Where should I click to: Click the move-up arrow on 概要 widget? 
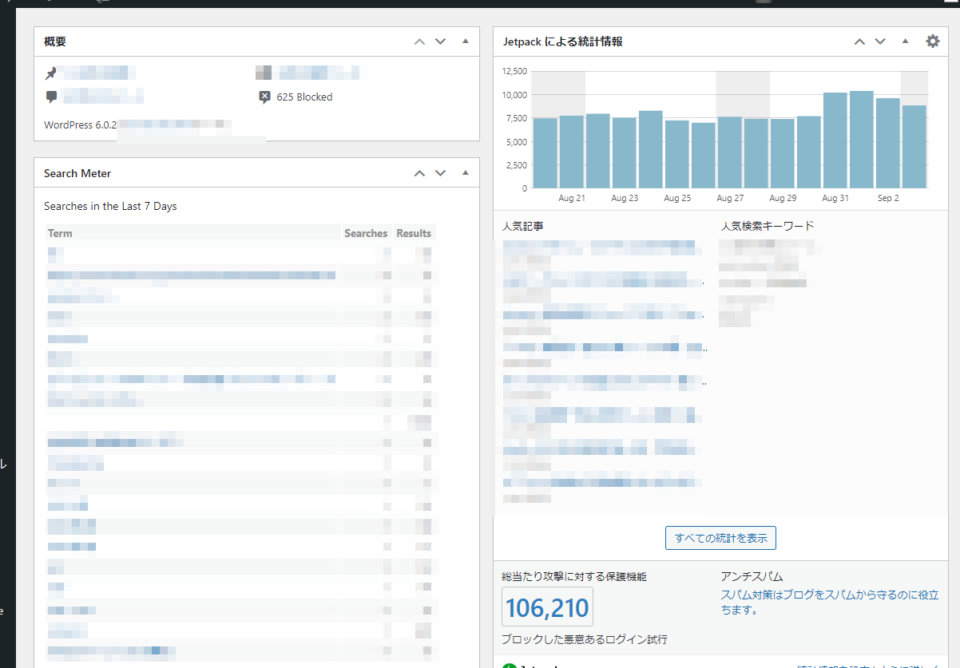[419, 41]
